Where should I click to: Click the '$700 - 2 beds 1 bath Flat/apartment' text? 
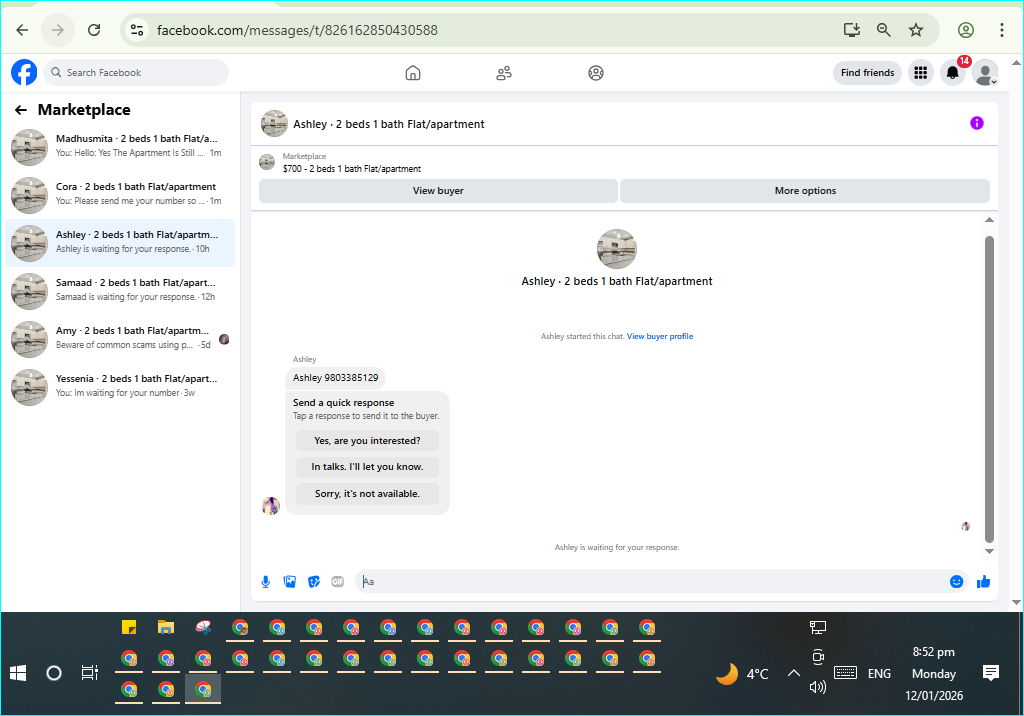[352, 169]
